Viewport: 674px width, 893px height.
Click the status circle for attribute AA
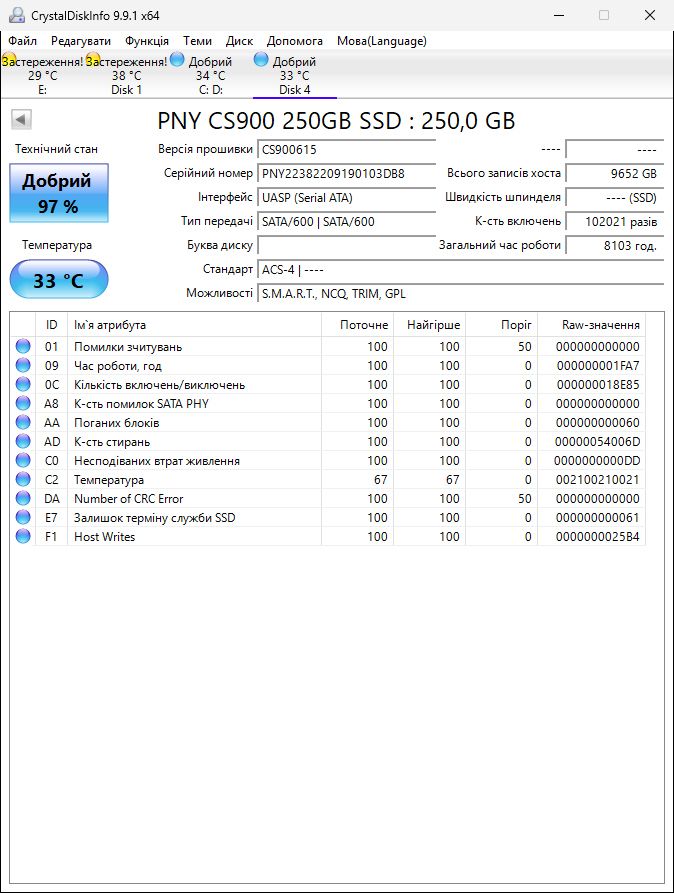click(23, 422)
